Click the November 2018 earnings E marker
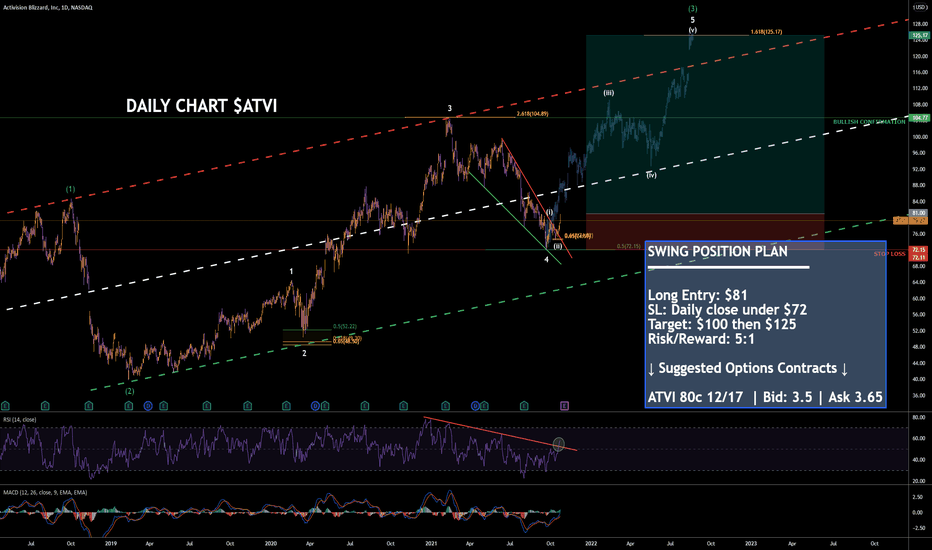Image resolution: width=932 pixels, height=550 pixels. pos(89,406)
